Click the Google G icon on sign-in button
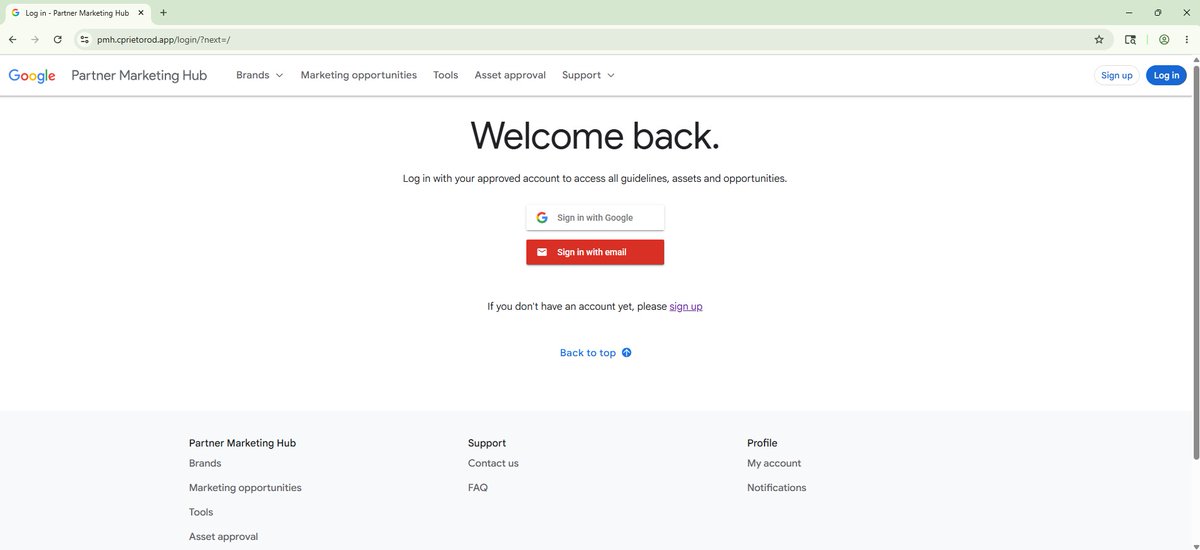 tap(542, 218)
